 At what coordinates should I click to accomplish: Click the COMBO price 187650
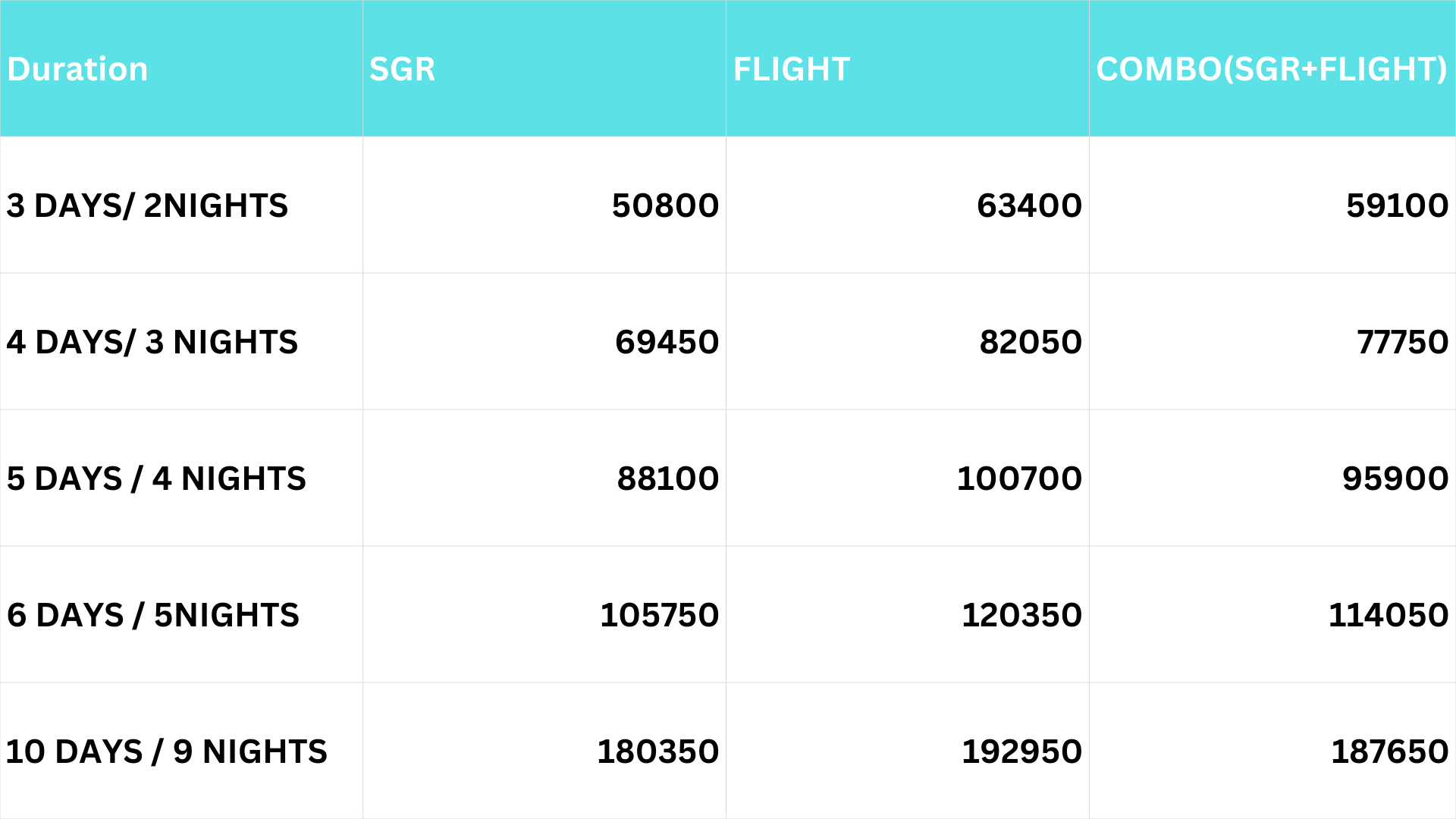pos(1389,752)
